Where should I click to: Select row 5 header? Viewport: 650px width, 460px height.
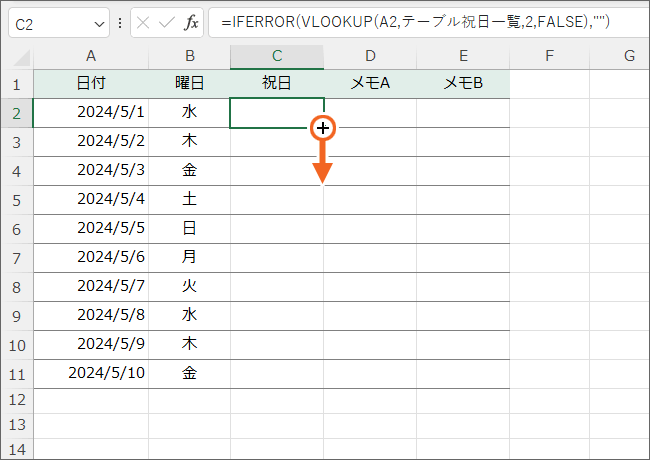pyautogui.click(x=17, y=201)
